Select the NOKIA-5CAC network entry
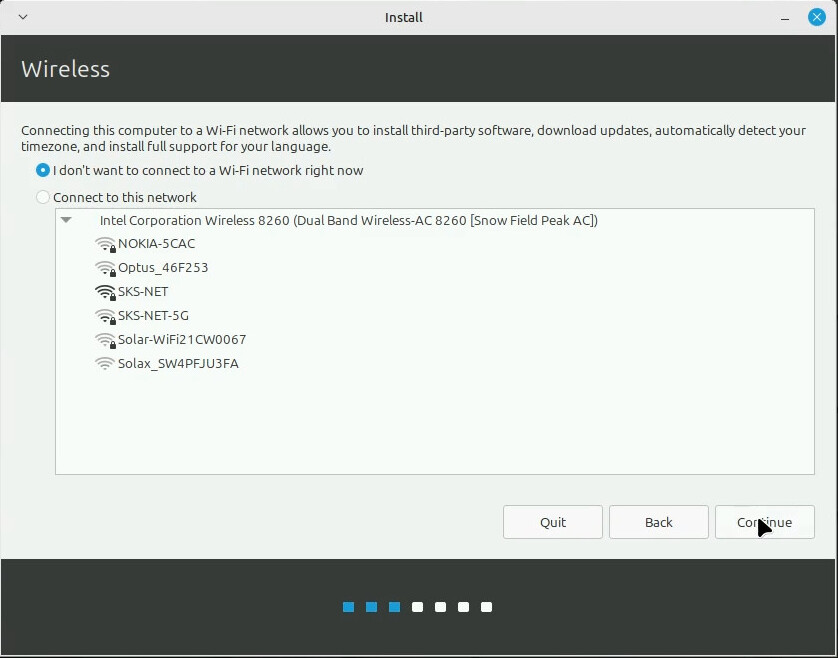The image size is (838, 658). tap(156, 244)
